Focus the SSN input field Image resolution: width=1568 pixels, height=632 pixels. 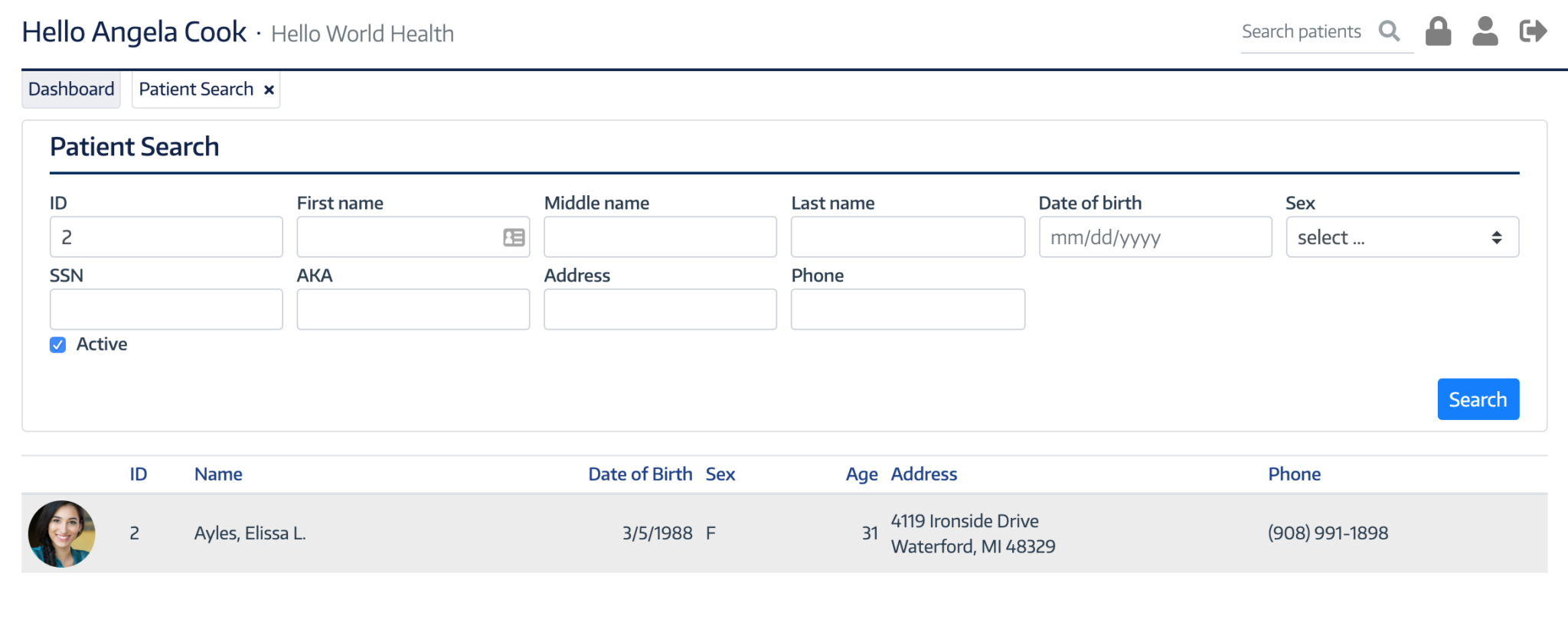point(166,309)
